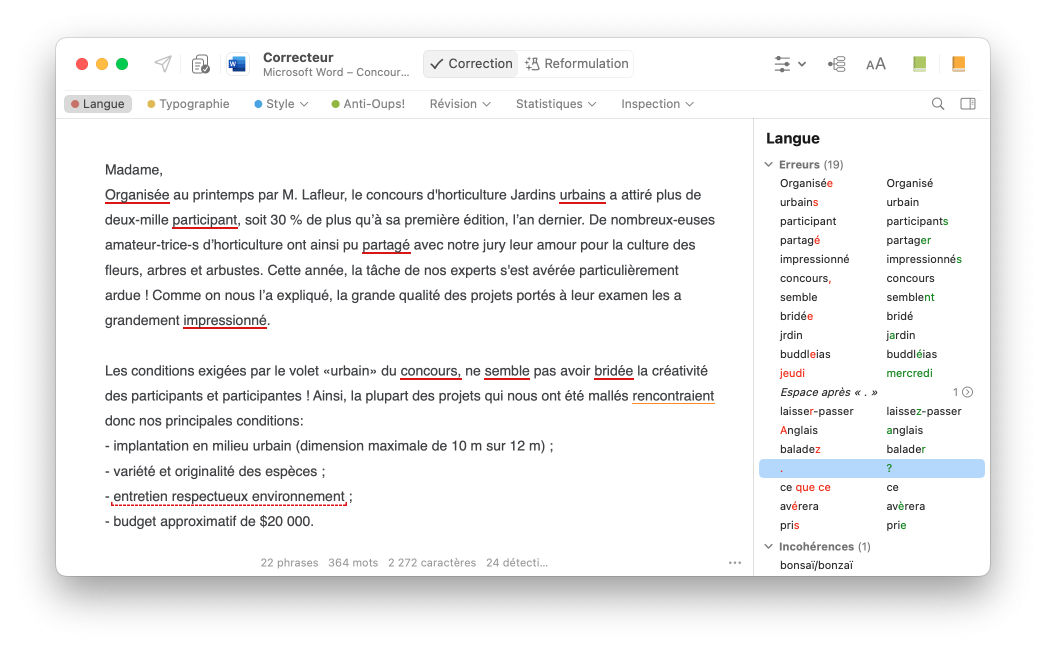
Task: Click the document checkmark icon in toolbar
Action: 201,64
